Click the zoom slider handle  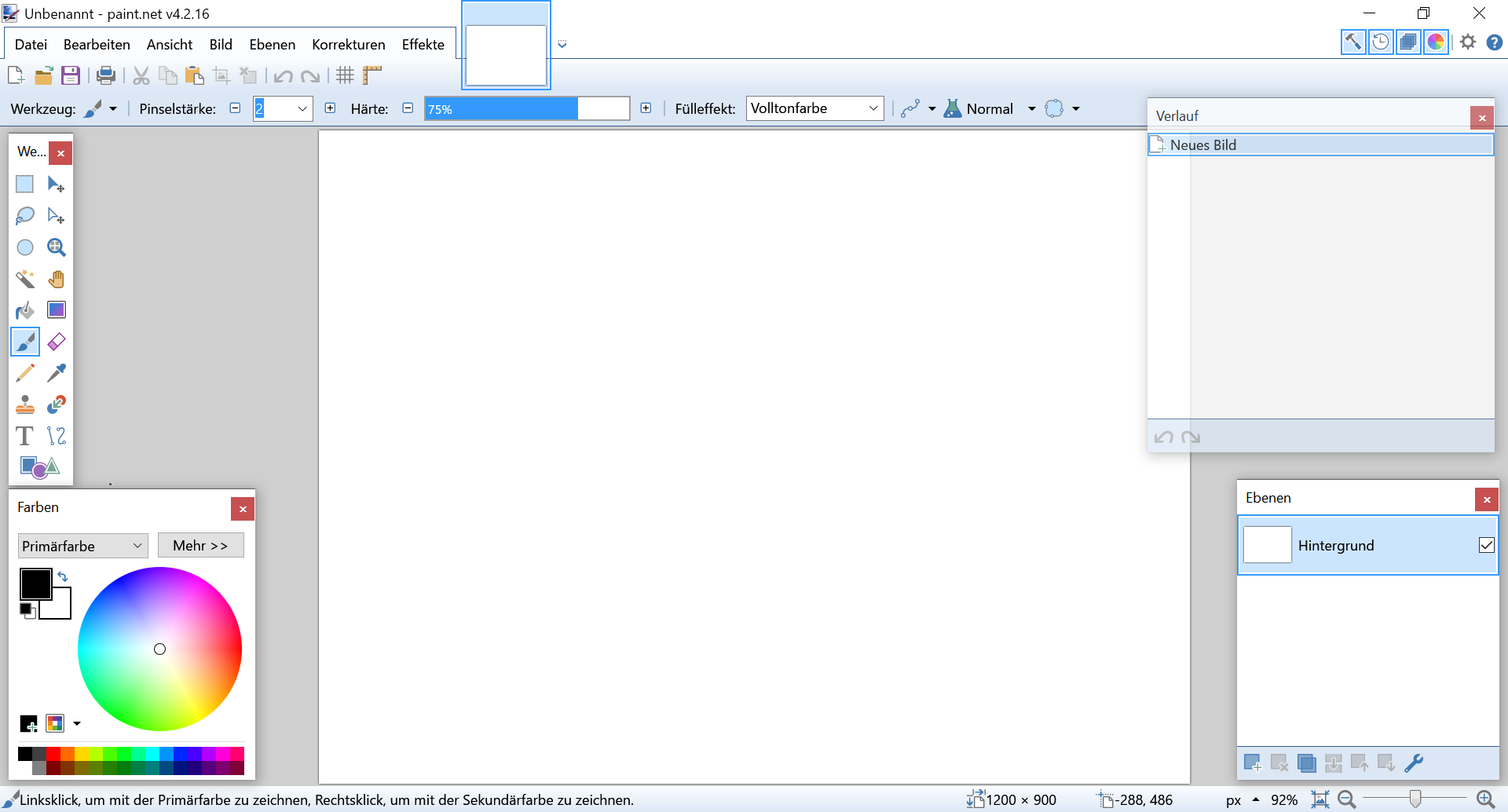[x=1415, y=799]
